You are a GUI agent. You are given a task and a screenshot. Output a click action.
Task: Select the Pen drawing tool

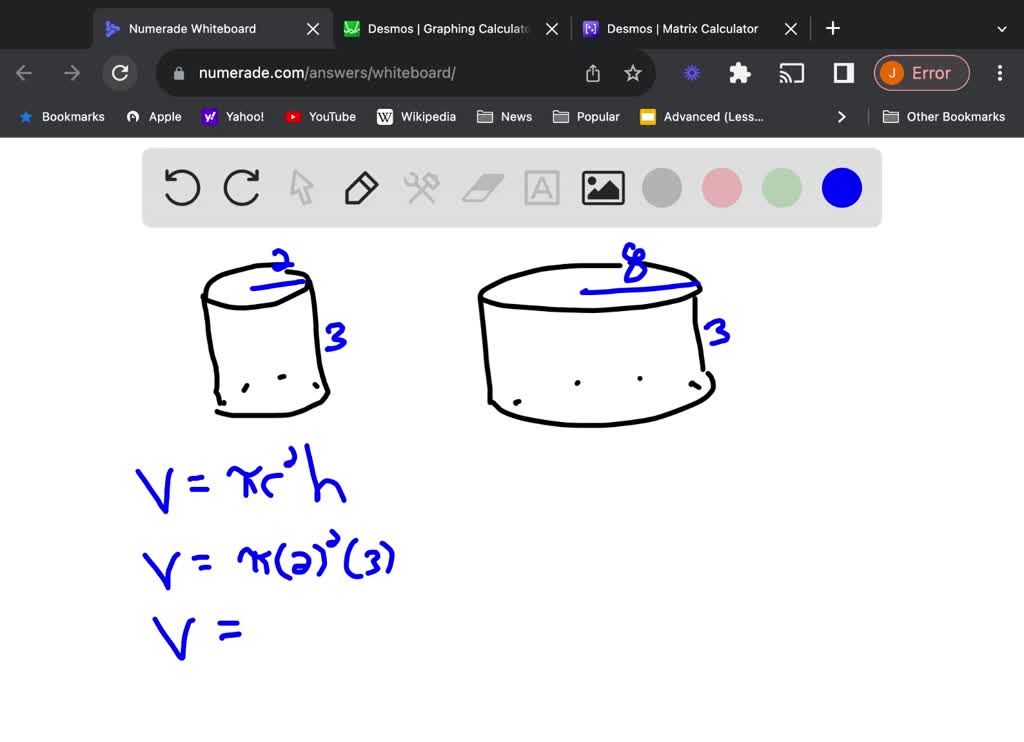(x=361, y=187)
